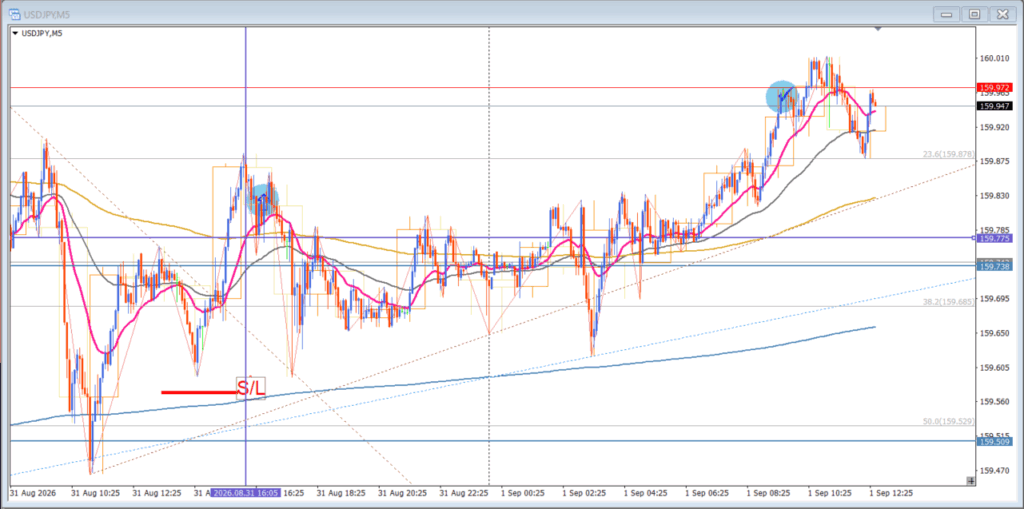Select the Fibonacci 50.0(159.529) level label
This screenshot has height=509, width=1024.
[x=948, y=421]
